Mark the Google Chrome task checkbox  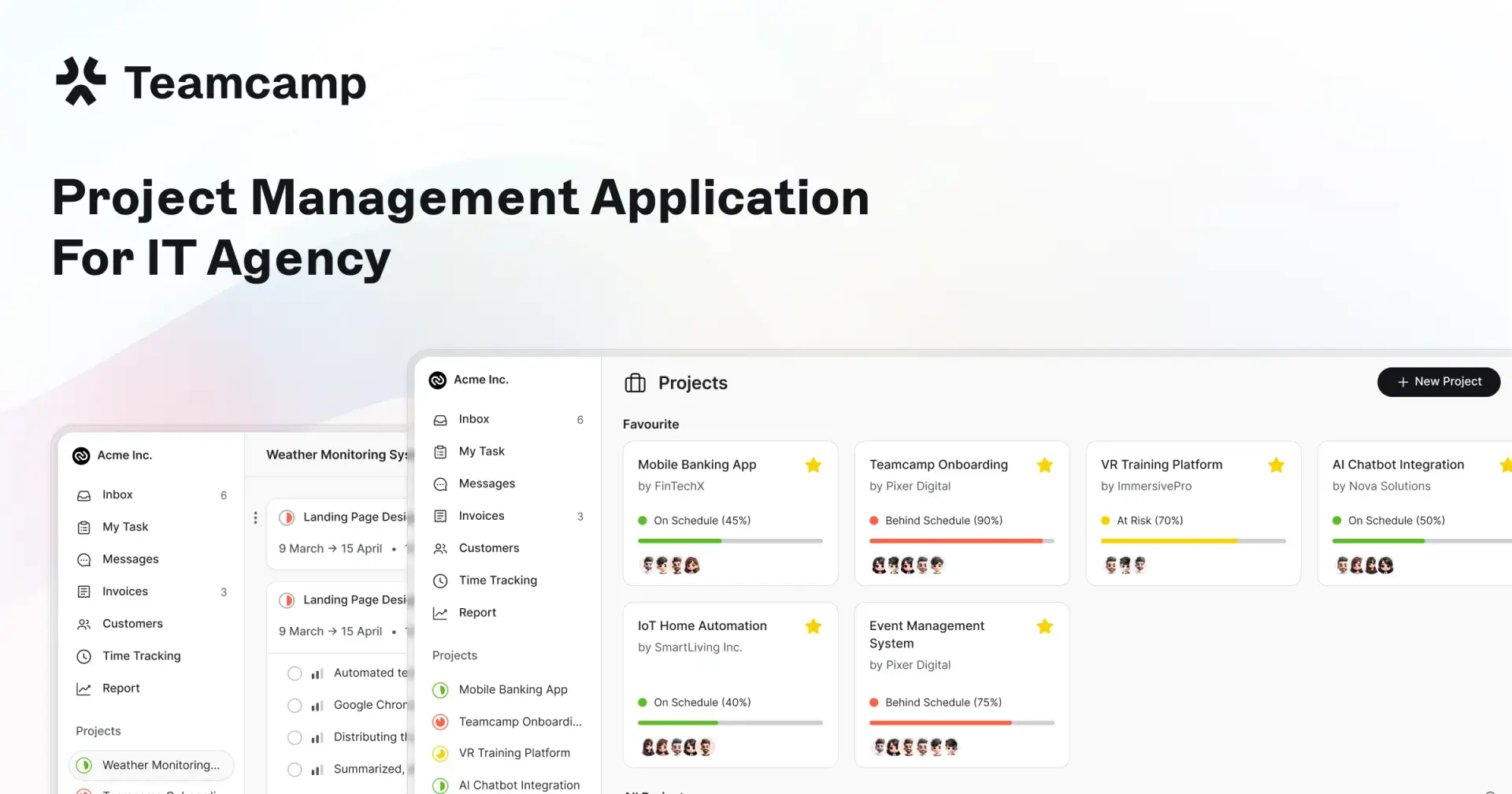(295, 705)
